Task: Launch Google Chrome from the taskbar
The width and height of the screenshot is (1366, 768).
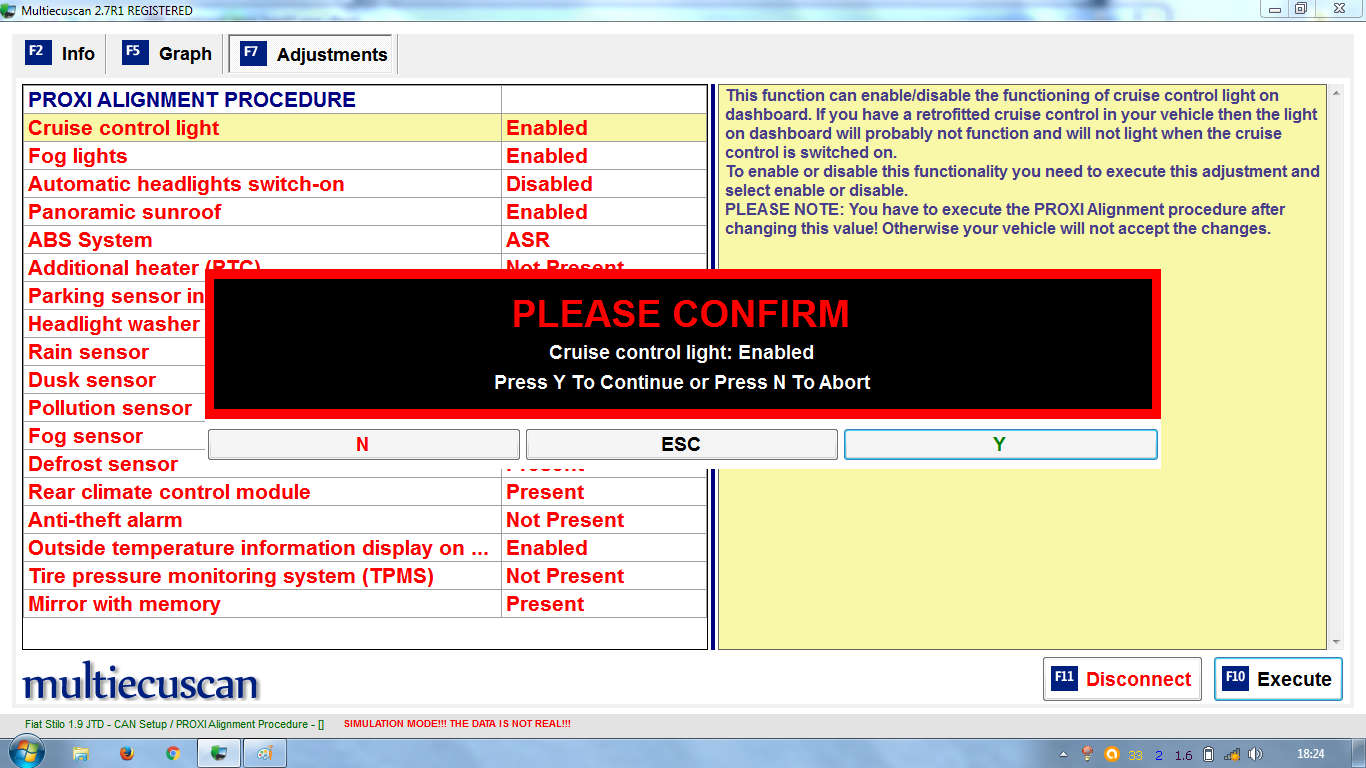Action: tap(172, 753)
